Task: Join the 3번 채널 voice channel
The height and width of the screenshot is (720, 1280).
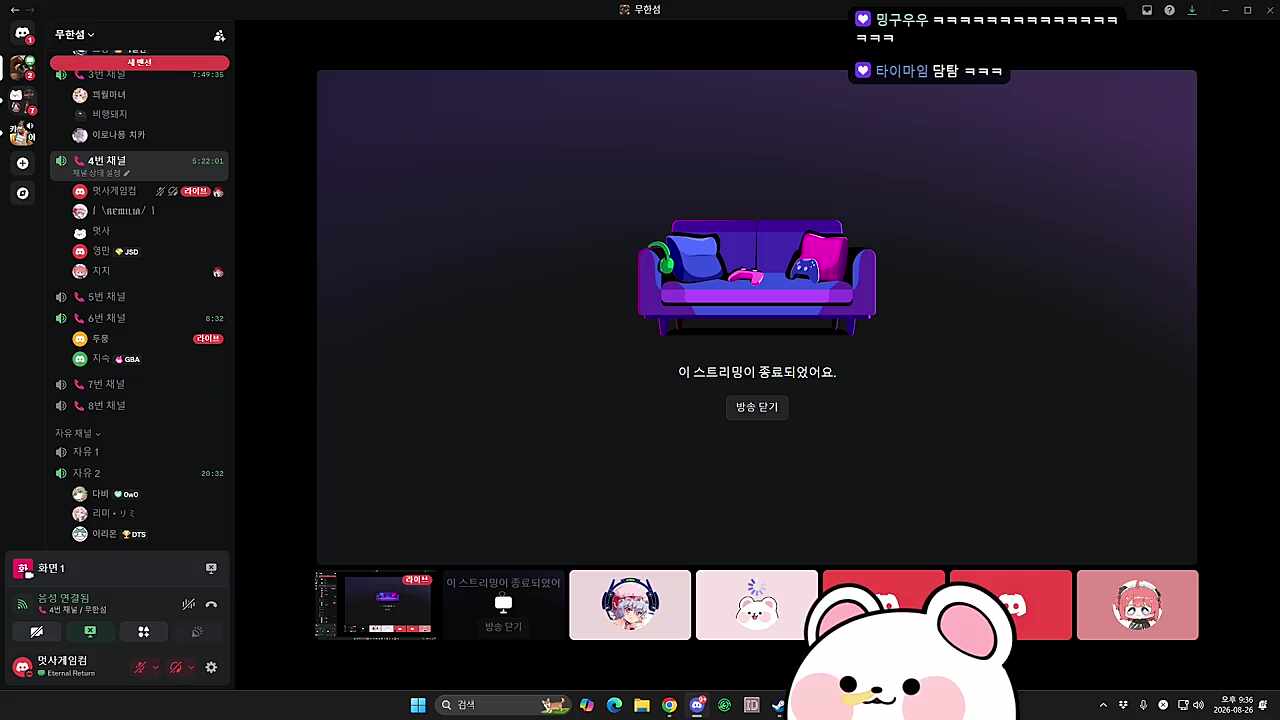Action: click(139, 74)
